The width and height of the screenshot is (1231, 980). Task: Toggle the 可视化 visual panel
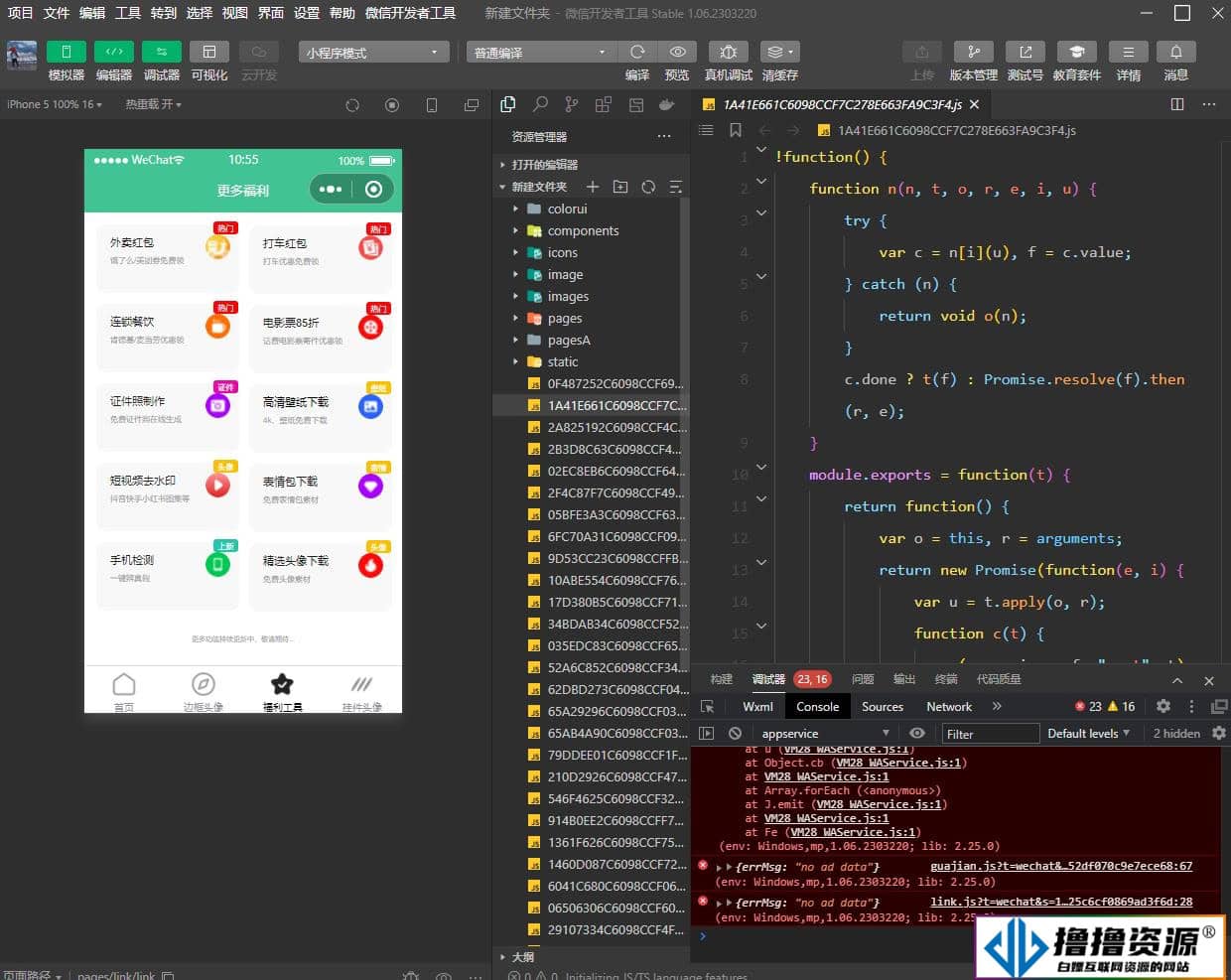click(209, 52)
